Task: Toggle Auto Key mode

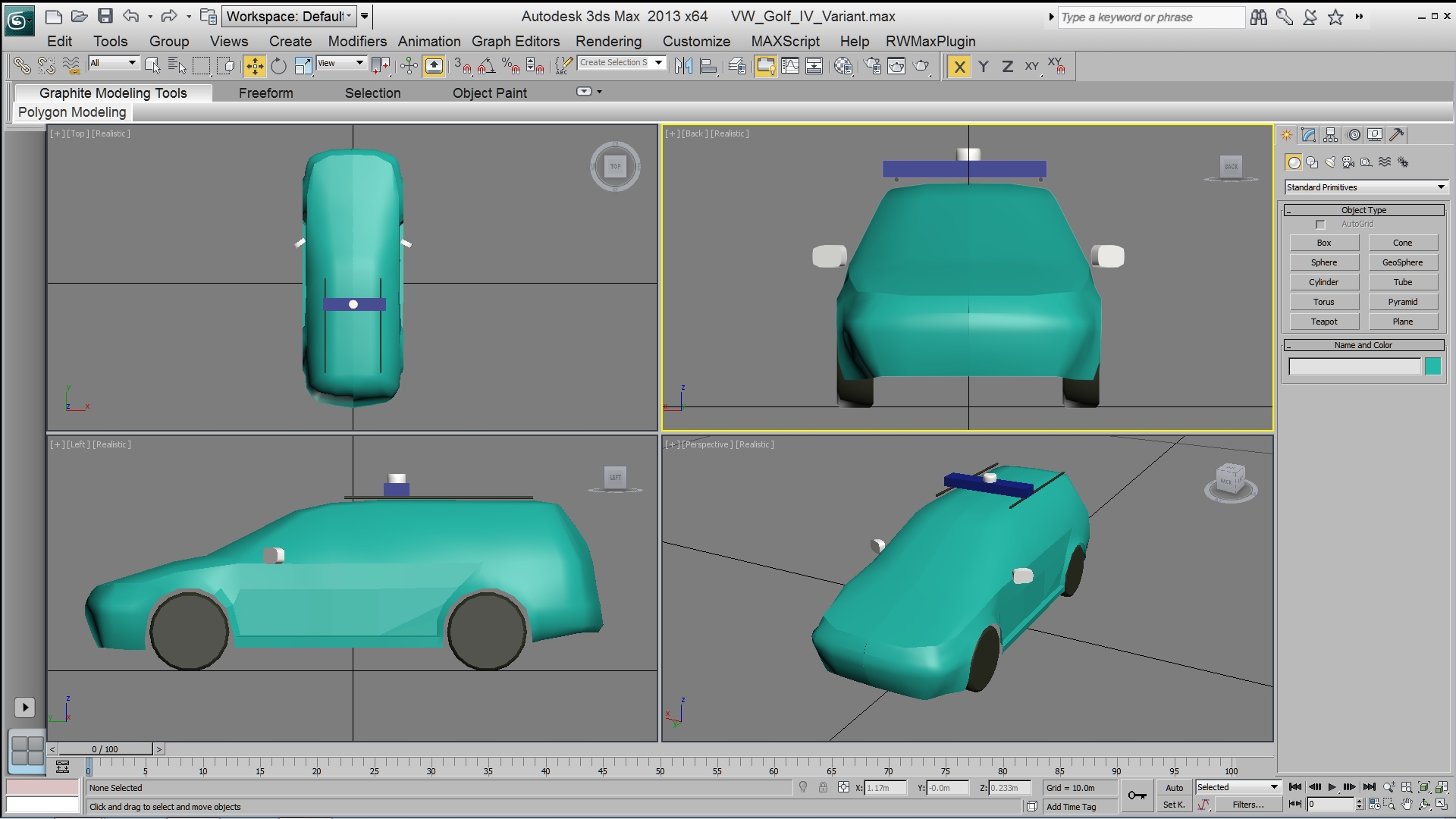Action: coord(1174,788)
